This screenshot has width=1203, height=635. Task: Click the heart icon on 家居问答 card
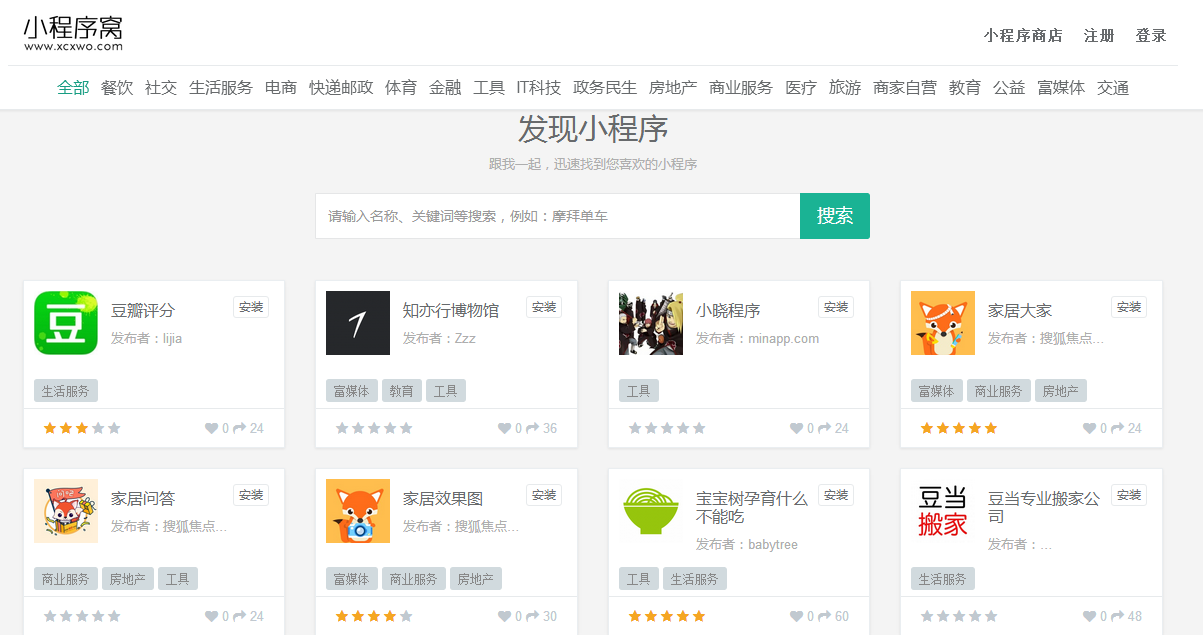coord(211,616)
